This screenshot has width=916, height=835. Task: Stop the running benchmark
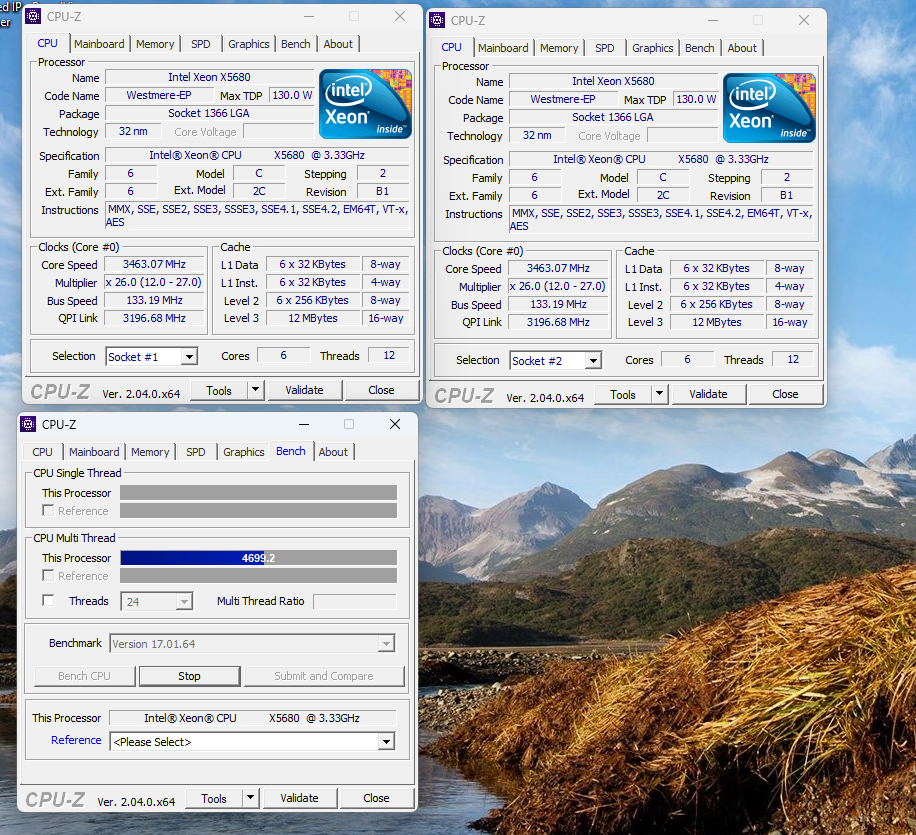point(189,676)
